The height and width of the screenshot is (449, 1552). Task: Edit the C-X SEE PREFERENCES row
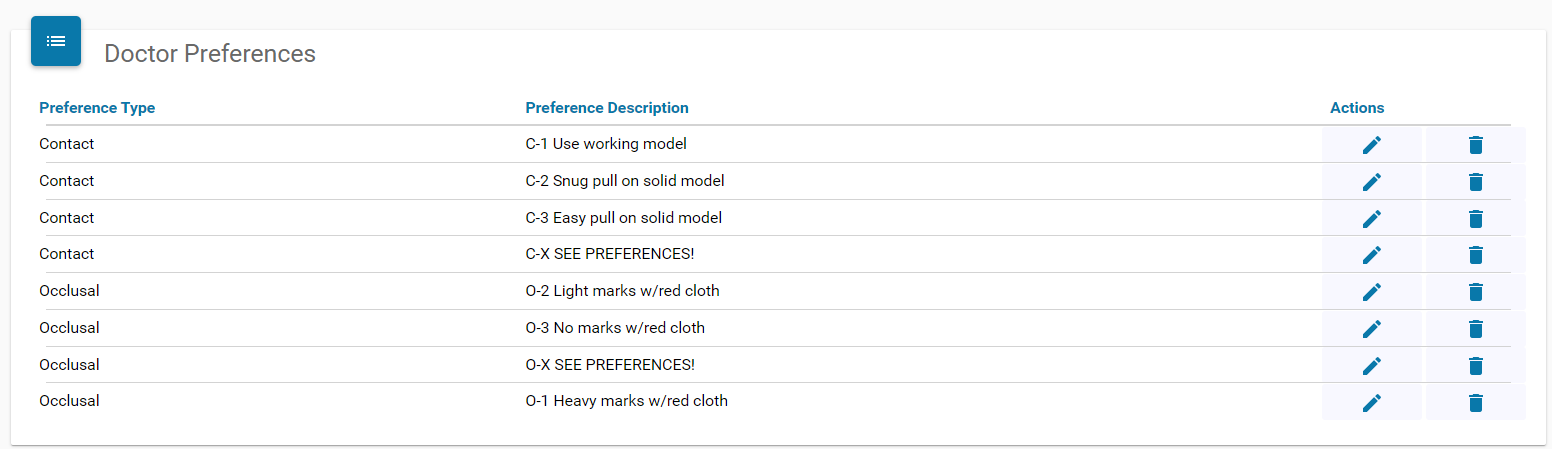point(1372,255)
